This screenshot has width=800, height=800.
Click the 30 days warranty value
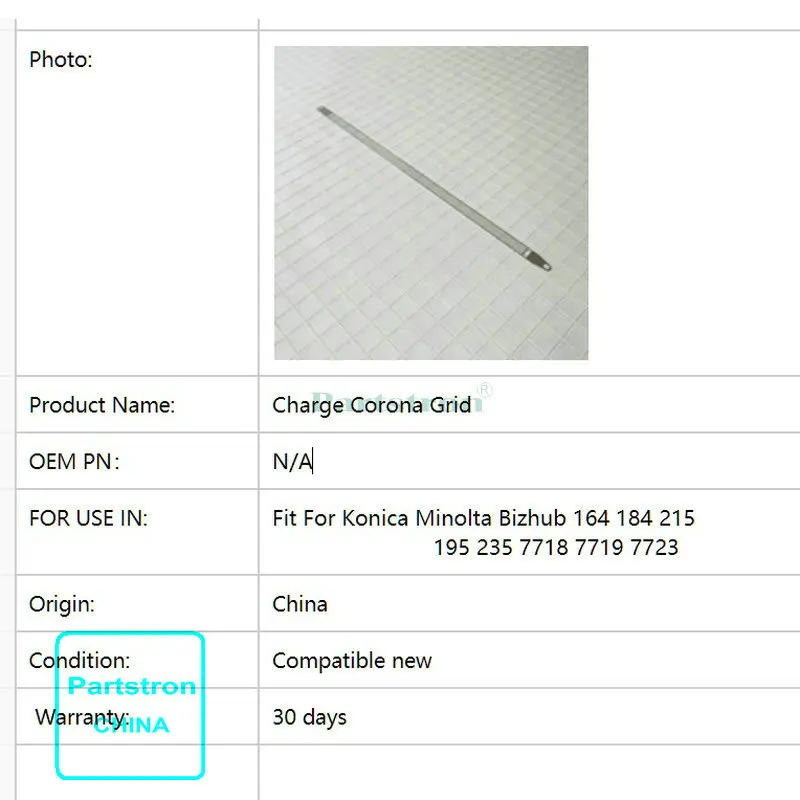[310, 717]
